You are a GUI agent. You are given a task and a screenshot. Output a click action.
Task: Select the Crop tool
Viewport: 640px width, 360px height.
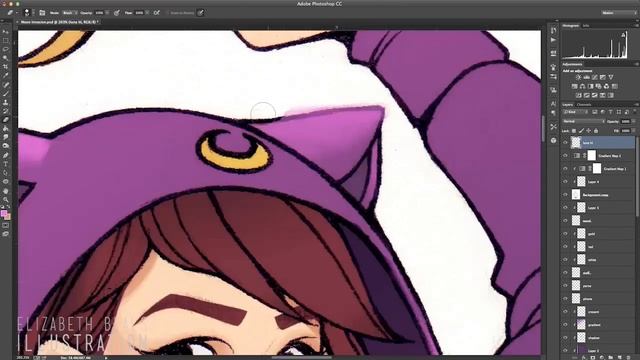click(6, 67)
